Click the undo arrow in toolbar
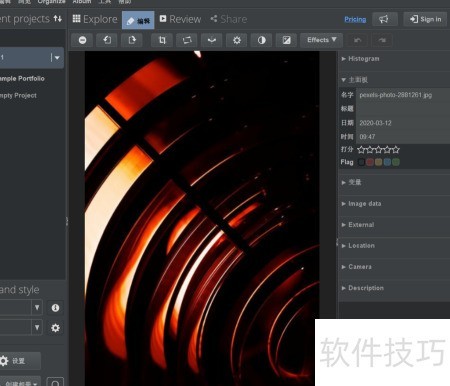 (x=358, y=40)
